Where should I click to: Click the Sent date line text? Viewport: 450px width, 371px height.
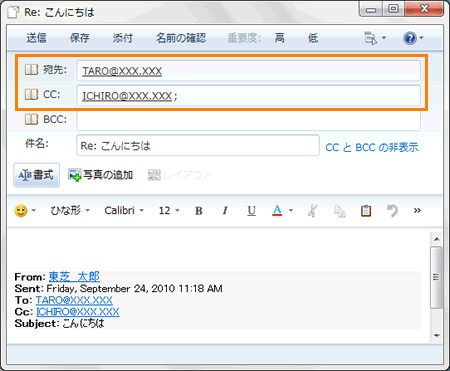(118, 288)
